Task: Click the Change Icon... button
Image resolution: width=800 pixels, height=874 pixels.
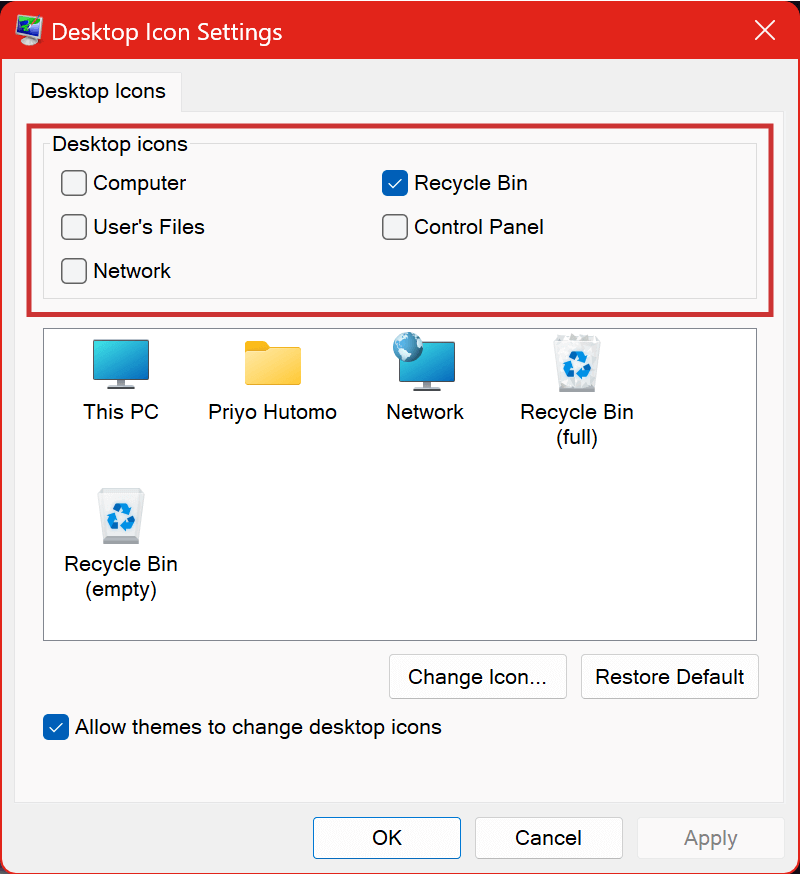Action: click(478, 677)
